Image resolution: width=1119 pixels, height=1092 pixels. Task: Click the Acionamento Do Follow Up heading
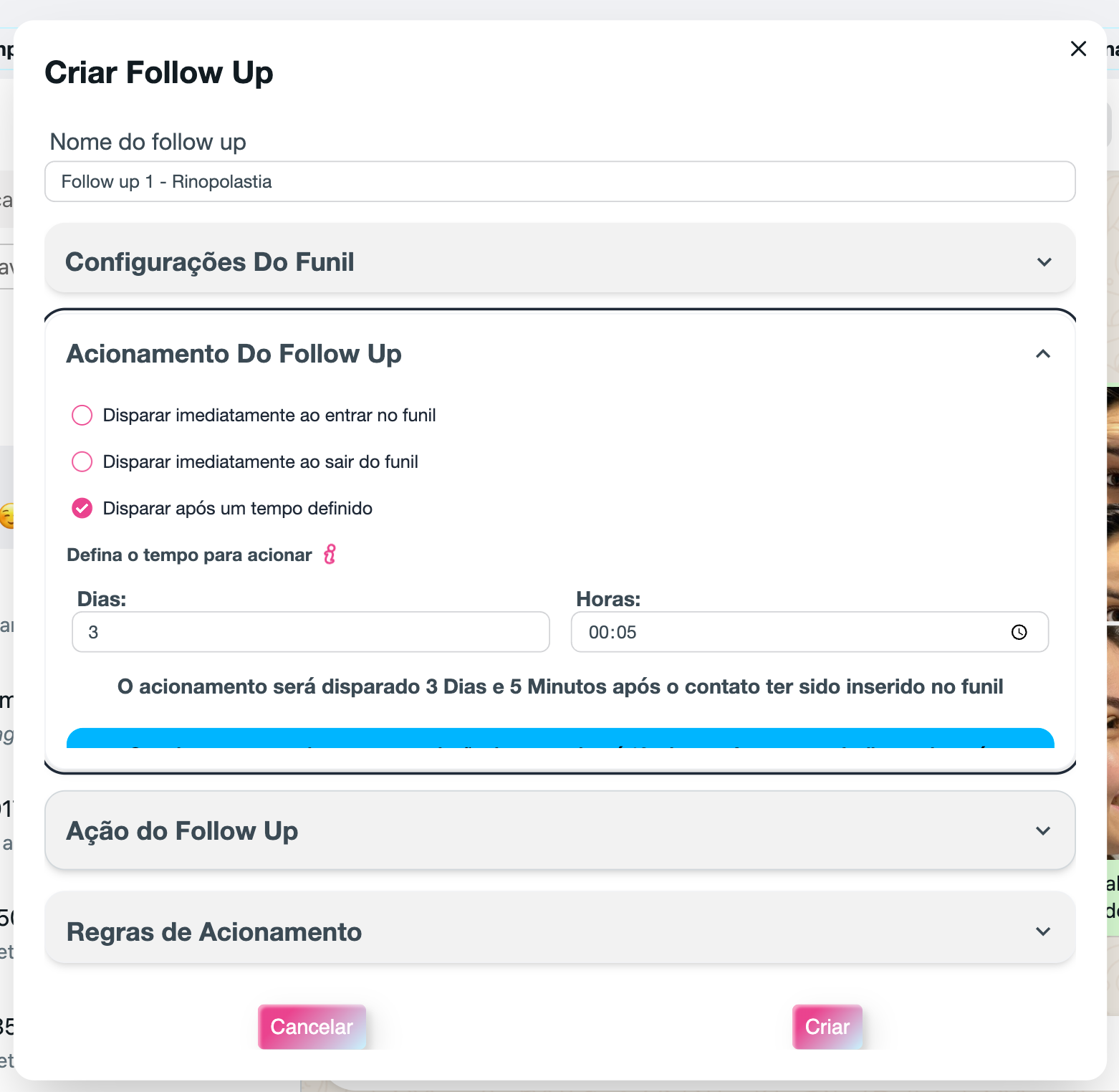click(x=234, y=354)
